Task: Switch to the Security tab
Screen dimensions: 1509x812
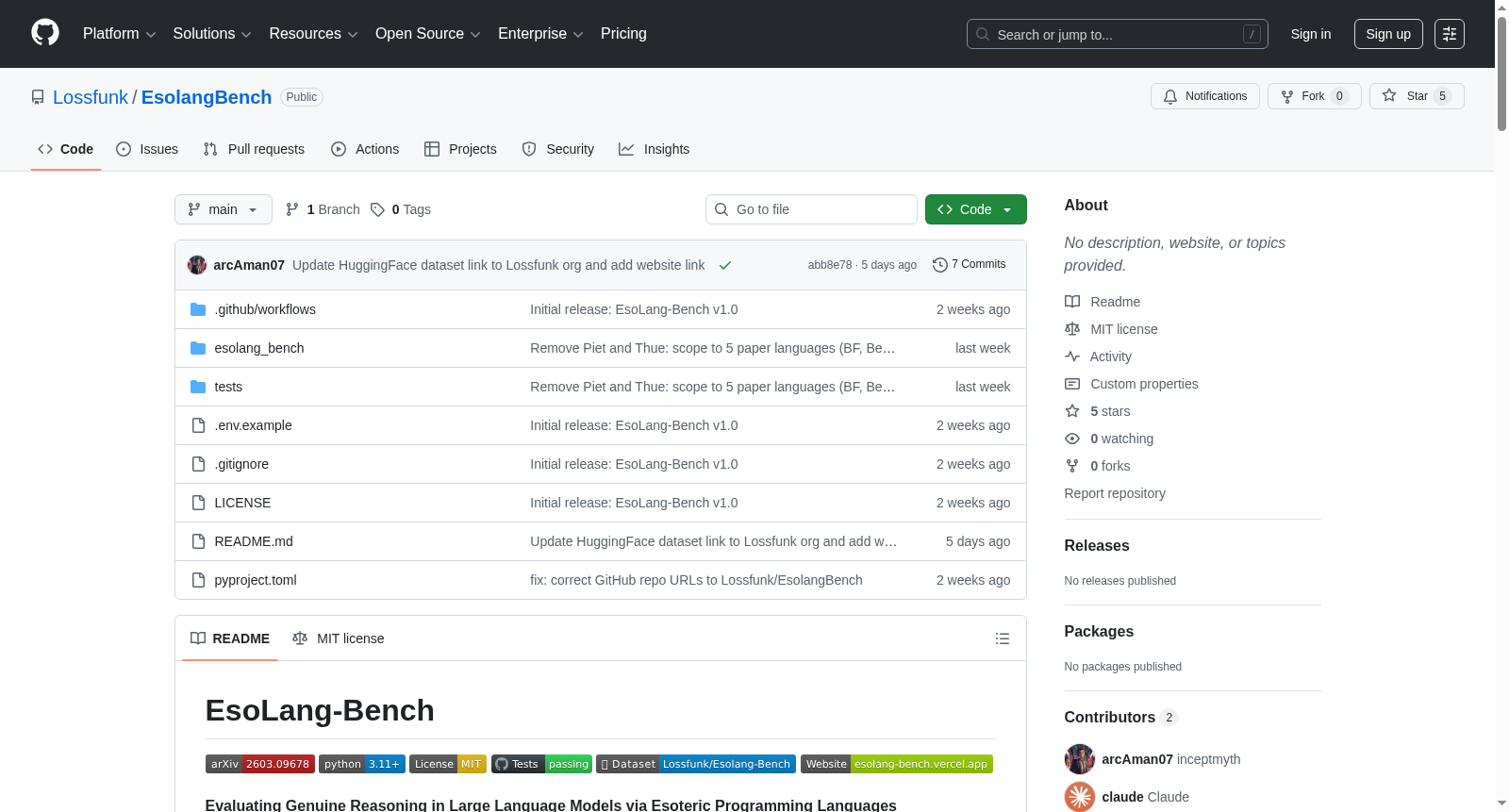Action: click(x=558, y=149)
